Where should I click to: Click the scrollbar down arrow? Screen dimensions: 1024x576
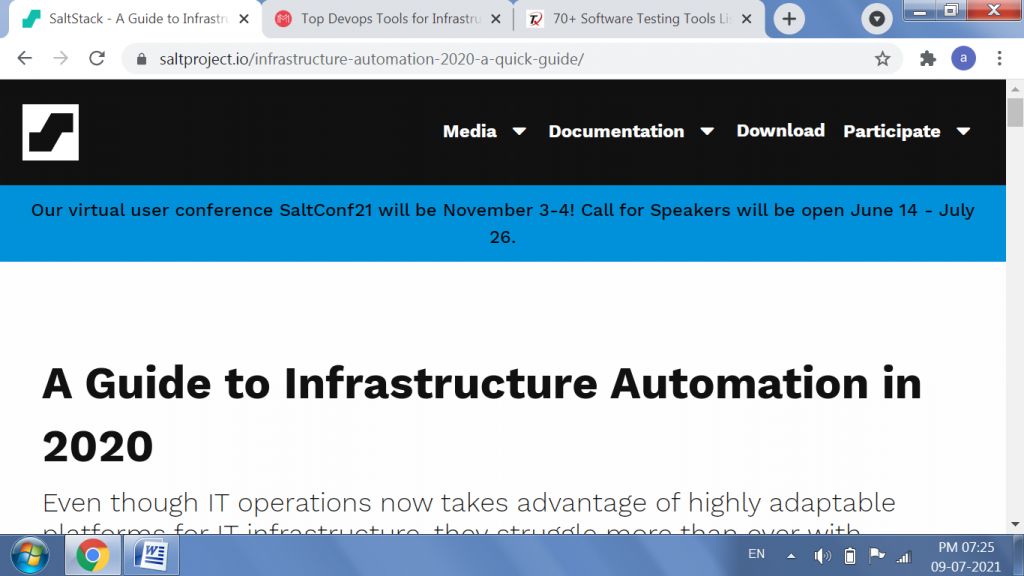click(1015, 524)
